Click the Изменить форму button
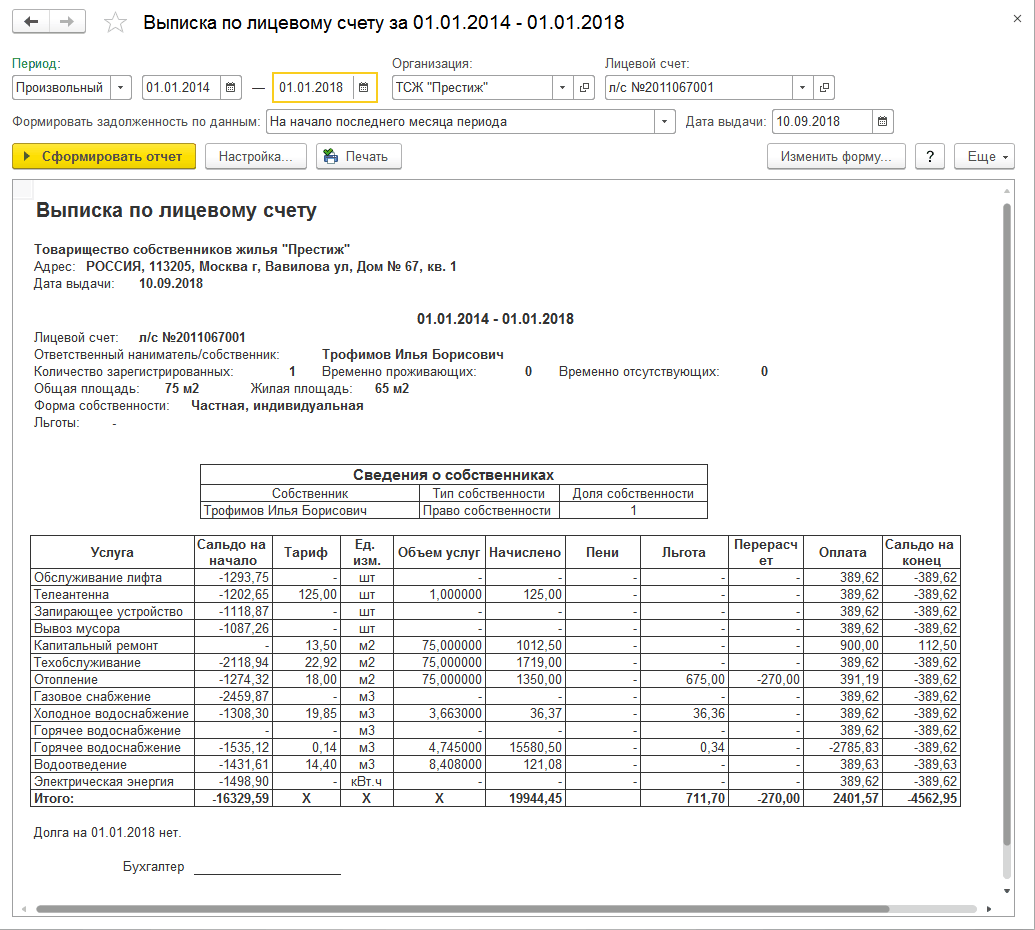This screenshot has height=930, width=1035. [x=836, y=157]
